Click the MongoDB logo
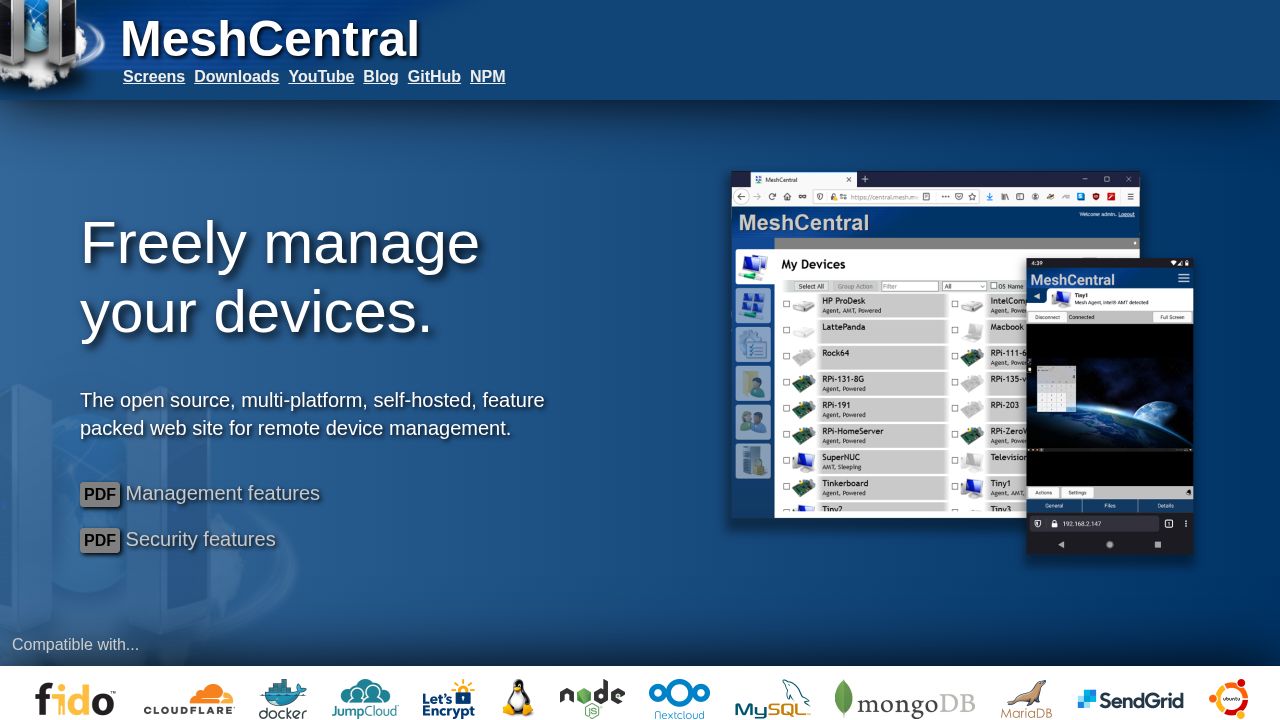 [x=904, y=699]
